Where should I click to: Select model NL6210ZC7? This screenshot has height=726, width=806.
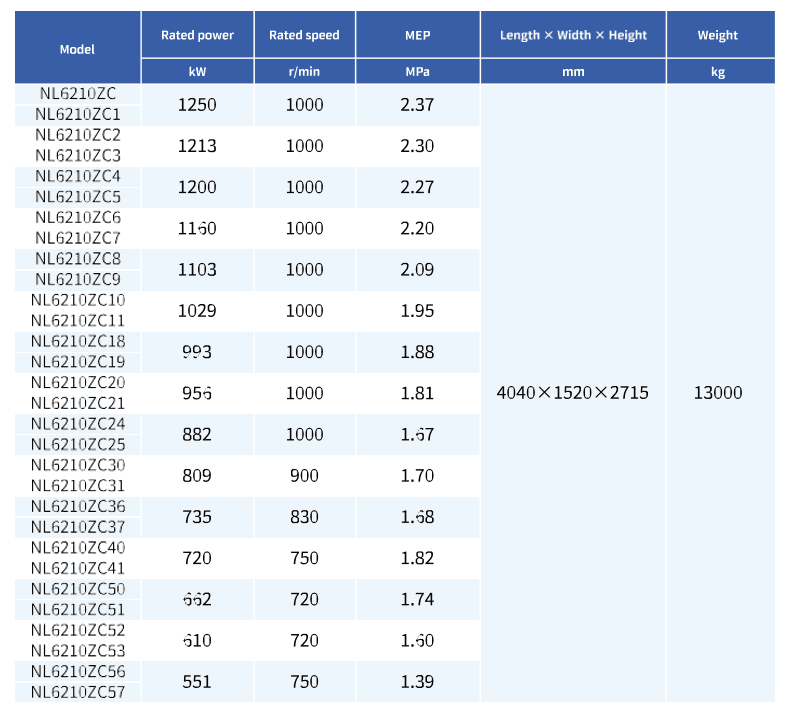pyautogui.click(x=78, y=238)
